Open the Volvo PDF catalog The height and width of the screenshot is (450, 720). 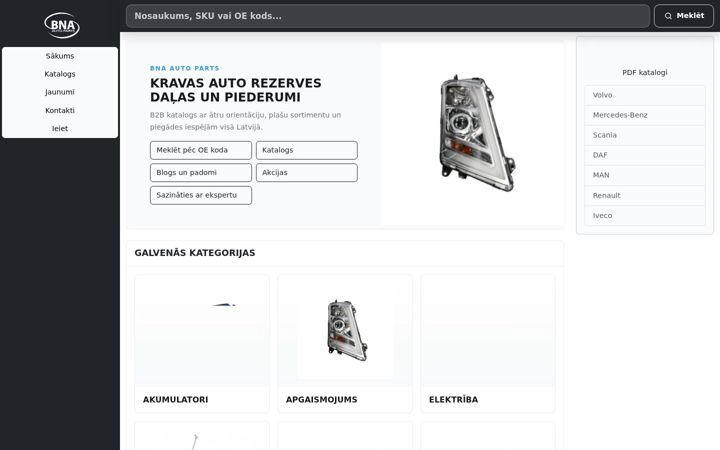point(645,95)
